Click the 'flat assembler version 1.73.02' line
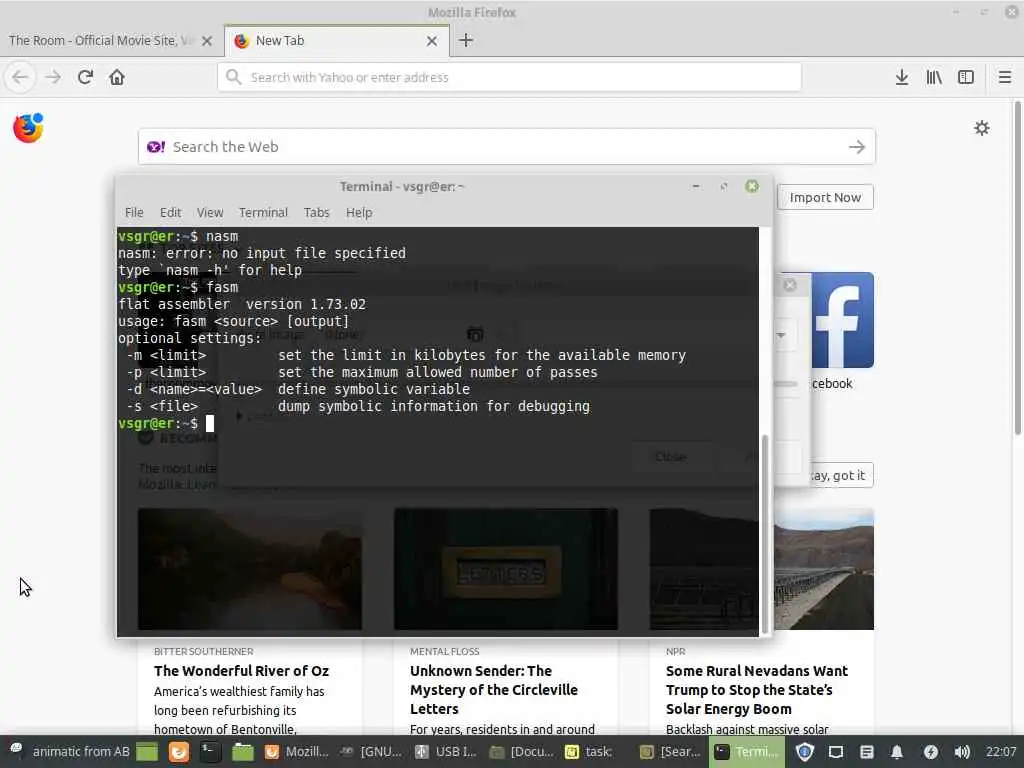This screenshot has height=768, width=1024. [242, 304]
